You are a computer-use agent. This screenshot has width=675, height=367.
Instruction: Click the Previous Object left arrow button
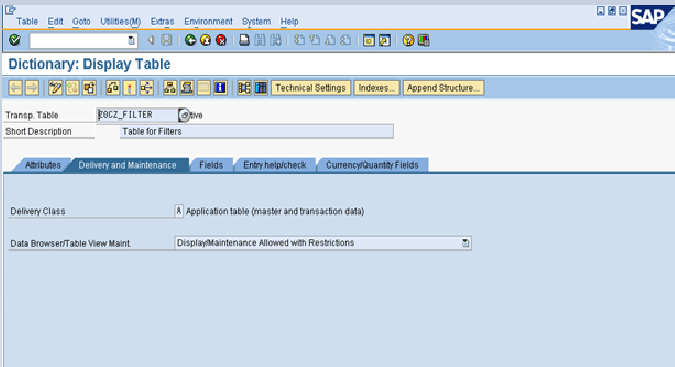tap(15, 88)
